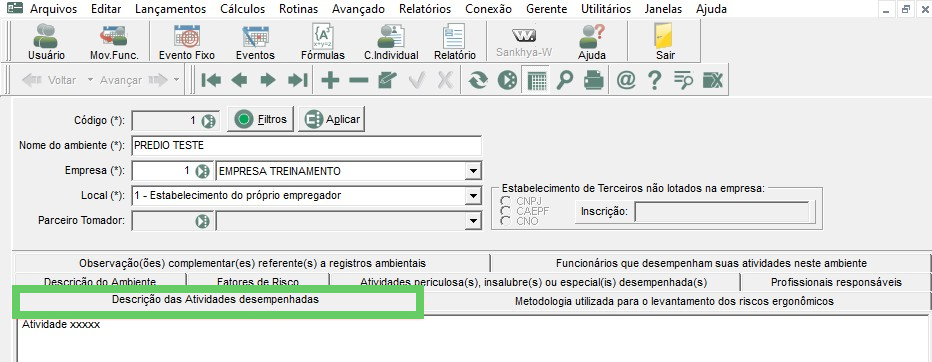Click the Código lookup arrow icon
This screenshot has width=932, height=362.
pyautogui.click(x=208, y=121)
